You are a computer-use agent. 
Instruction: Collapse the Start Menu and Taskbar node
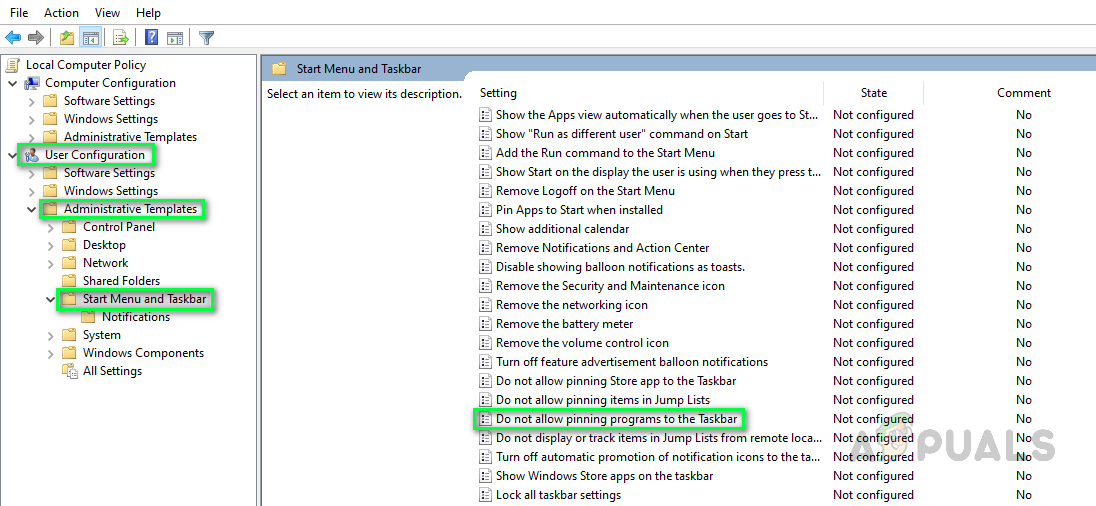point(50,299)
